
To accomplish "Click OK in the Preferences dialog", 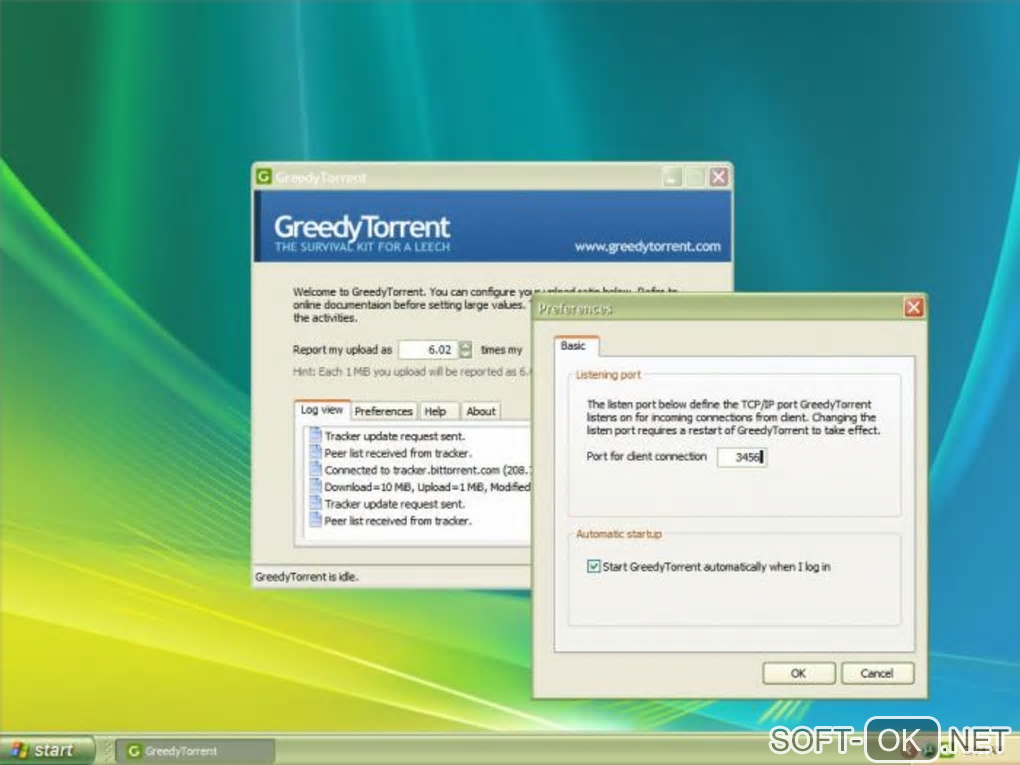I will pyautogui.click(x=799, y=673).
